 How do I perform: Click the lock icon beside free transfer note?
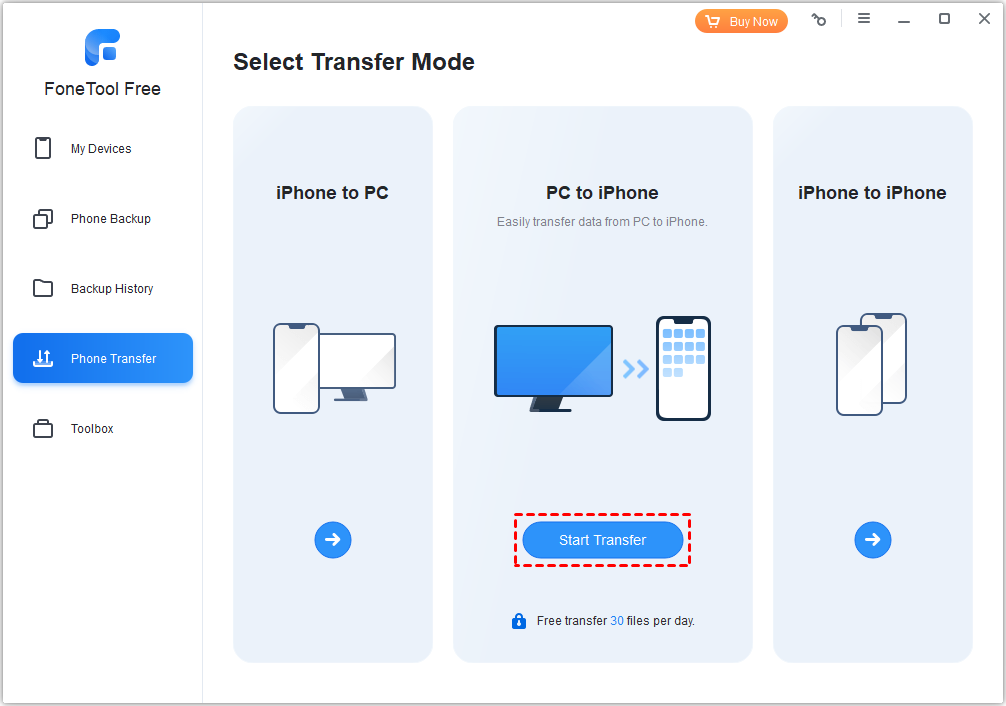(519, 621)
